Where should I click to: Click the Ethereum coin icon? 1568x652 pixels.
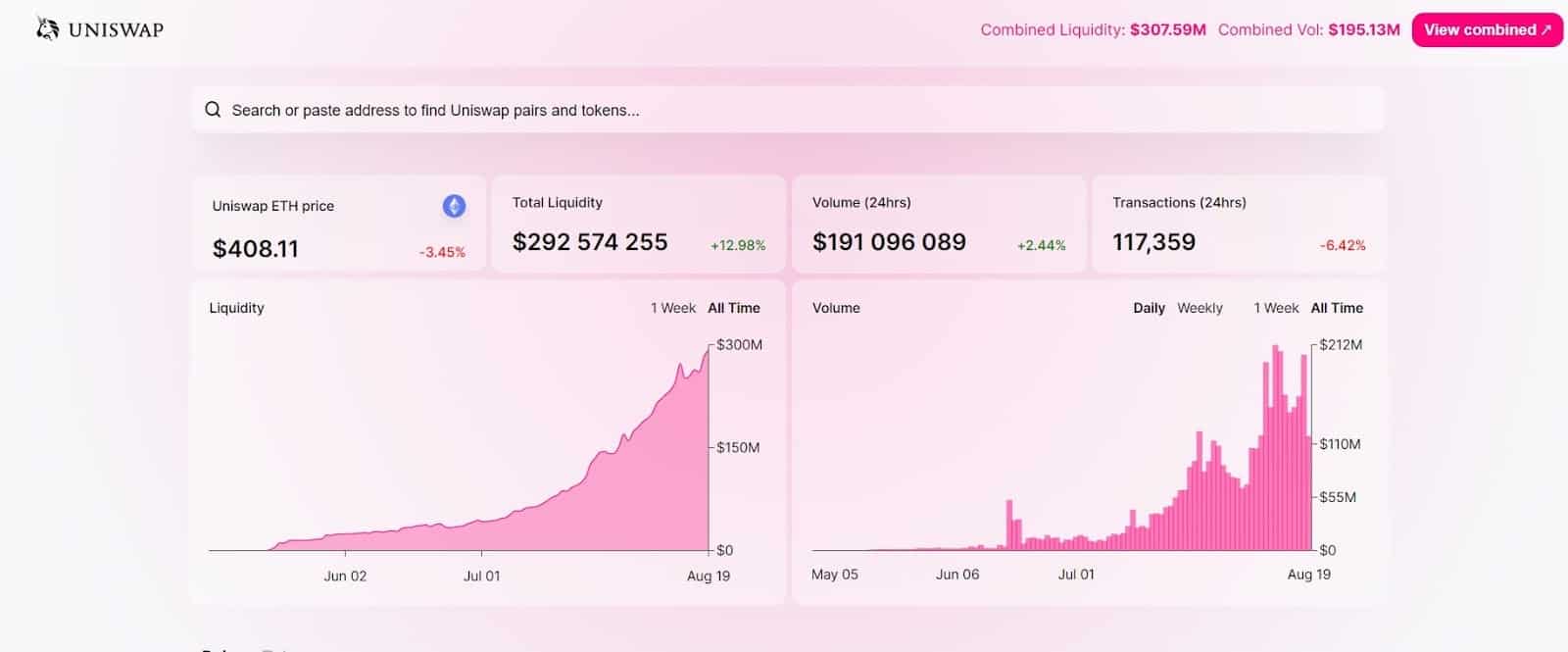(454, 206)
